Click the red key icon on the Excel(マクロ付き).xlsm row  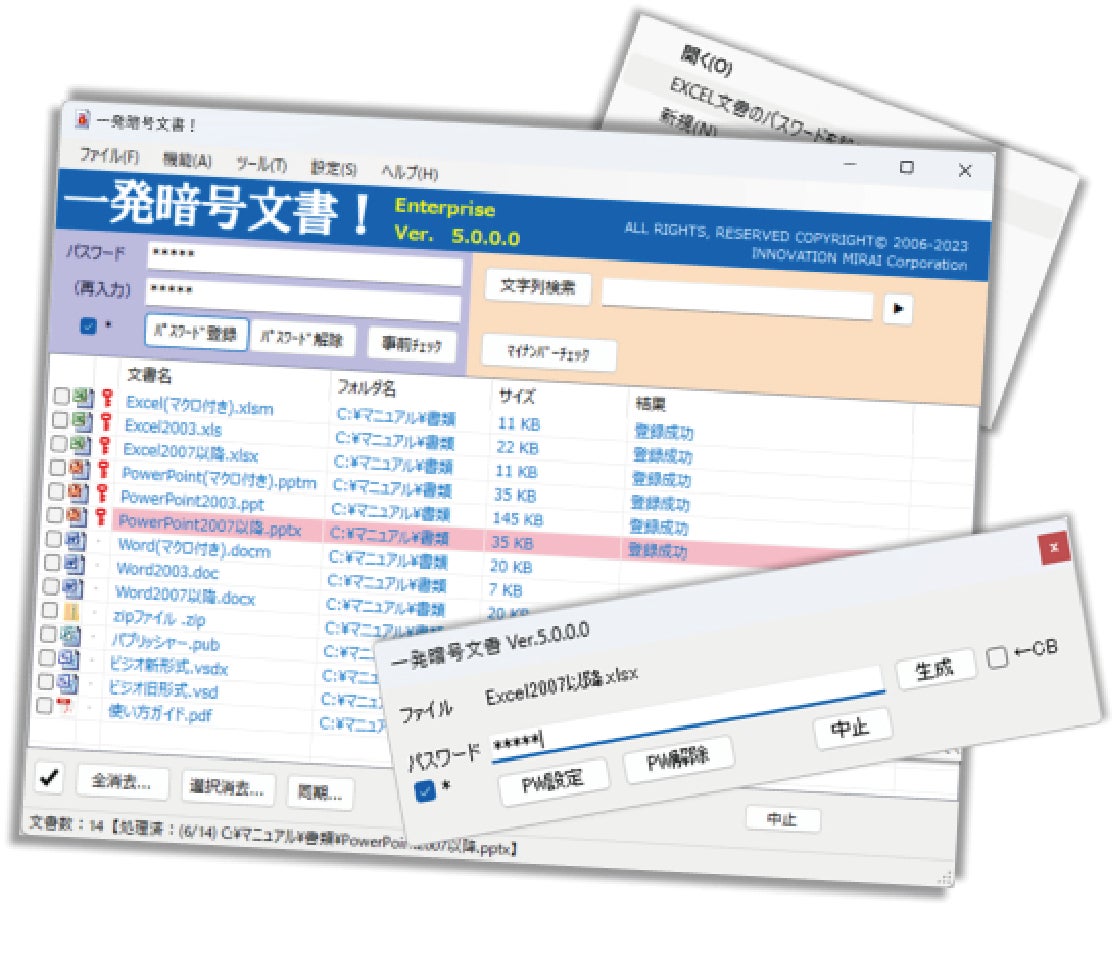tap(108, 398)
